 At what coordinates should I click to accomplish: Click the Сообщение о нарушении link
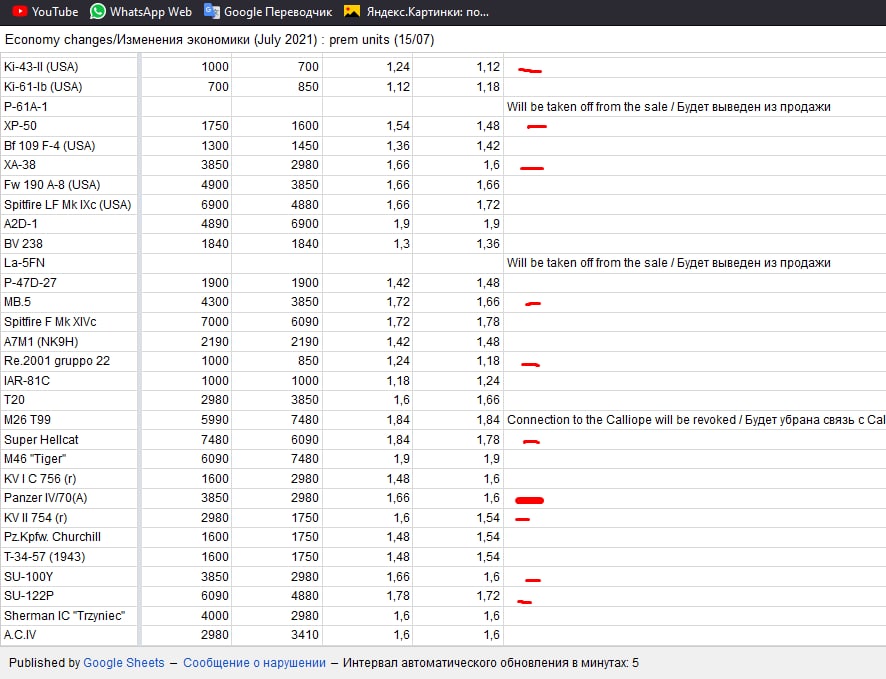(x=254, y=663)
